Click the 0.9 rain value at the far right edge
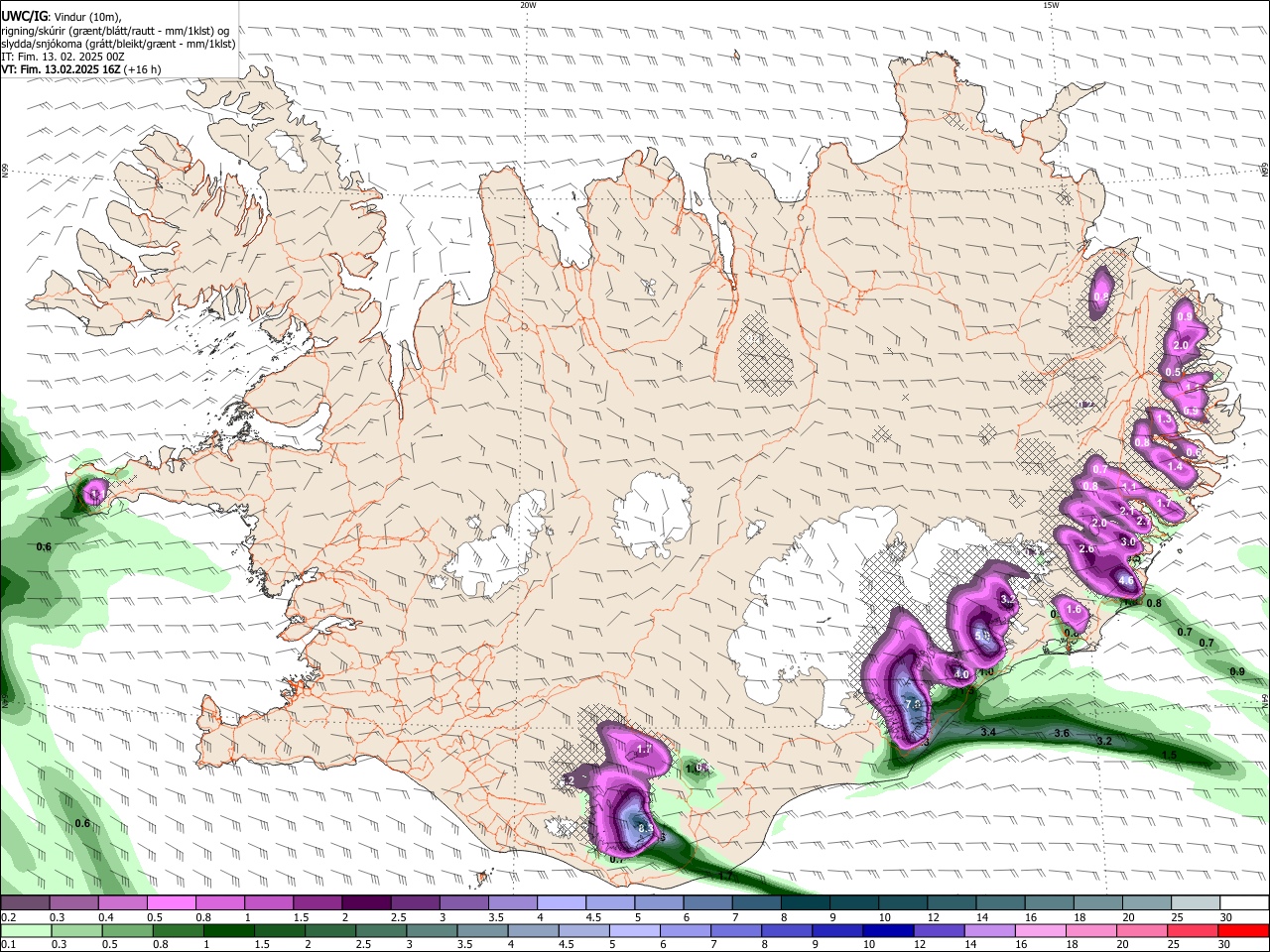 click(x=1237, y=671)
